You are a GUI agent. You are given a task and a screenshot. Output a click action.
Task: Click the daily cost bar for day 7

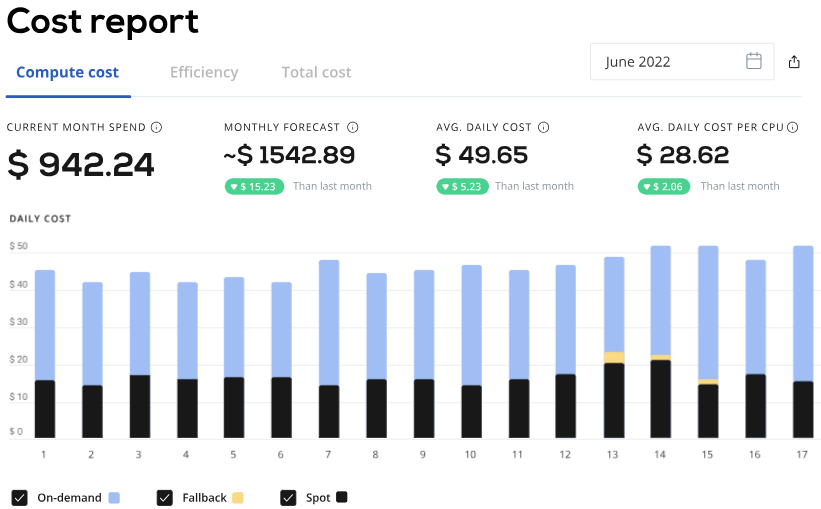tap(328, 348)
